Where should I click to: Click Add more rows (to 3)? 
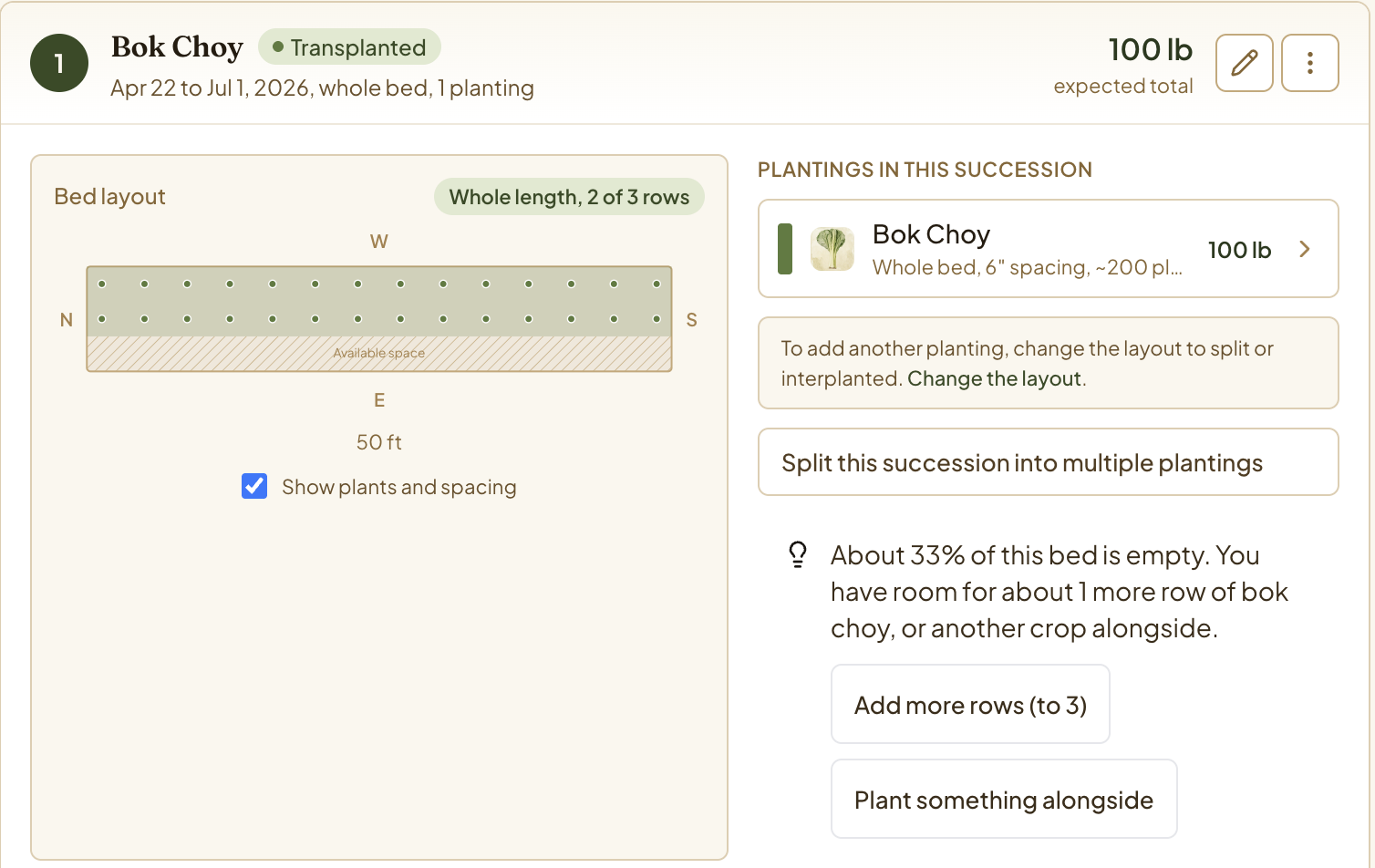point(970,704)
